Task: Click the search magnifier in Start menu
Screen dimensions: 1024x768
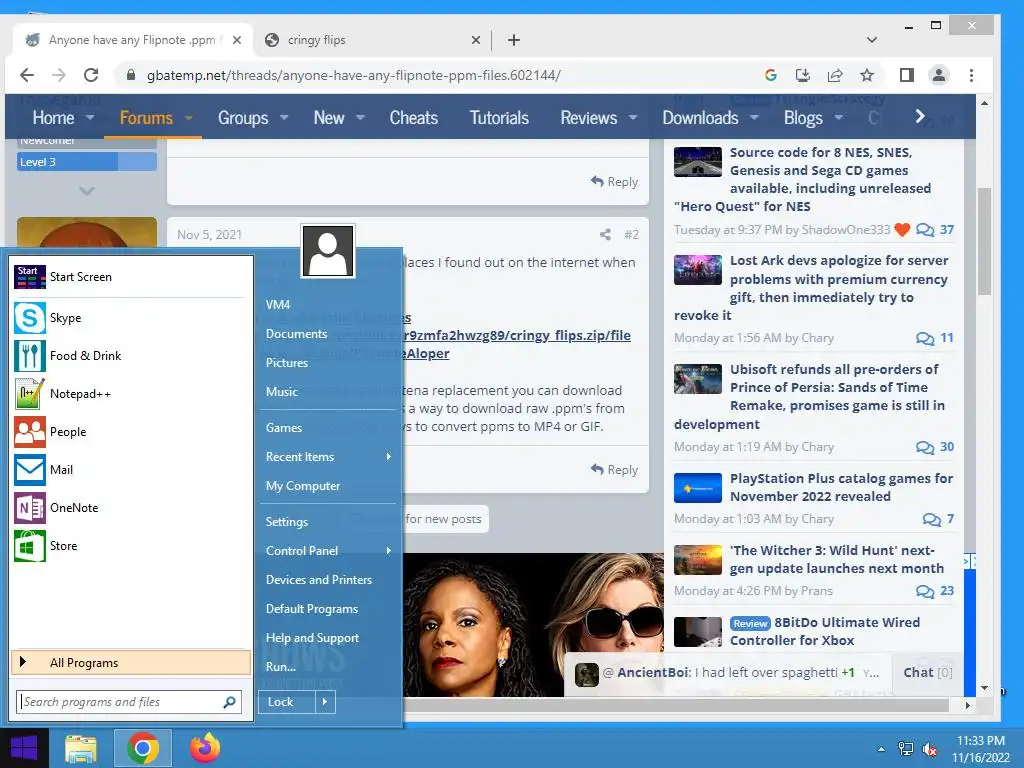Action: (229, 702)
